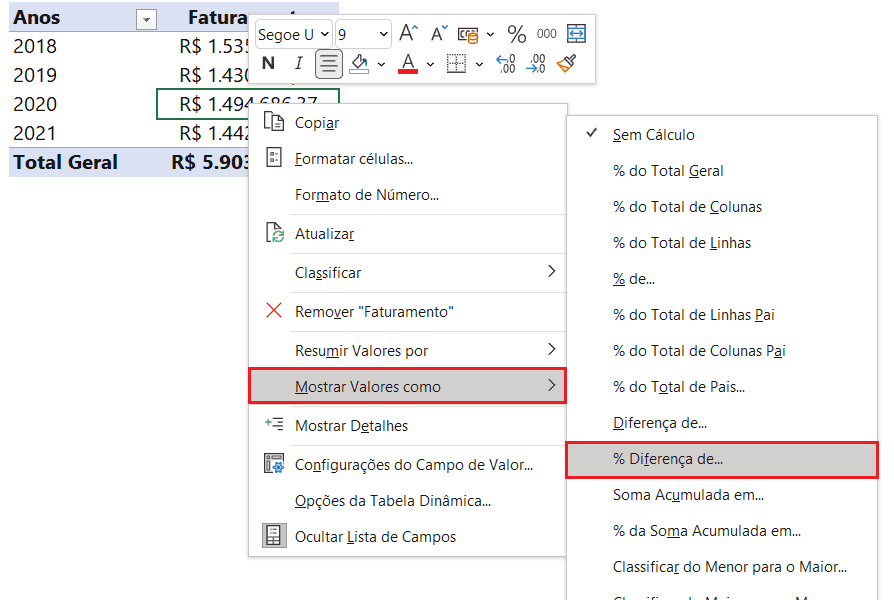Toggle bold (N) formatting
Screen dimensions: 894x600
pos(268,64)
